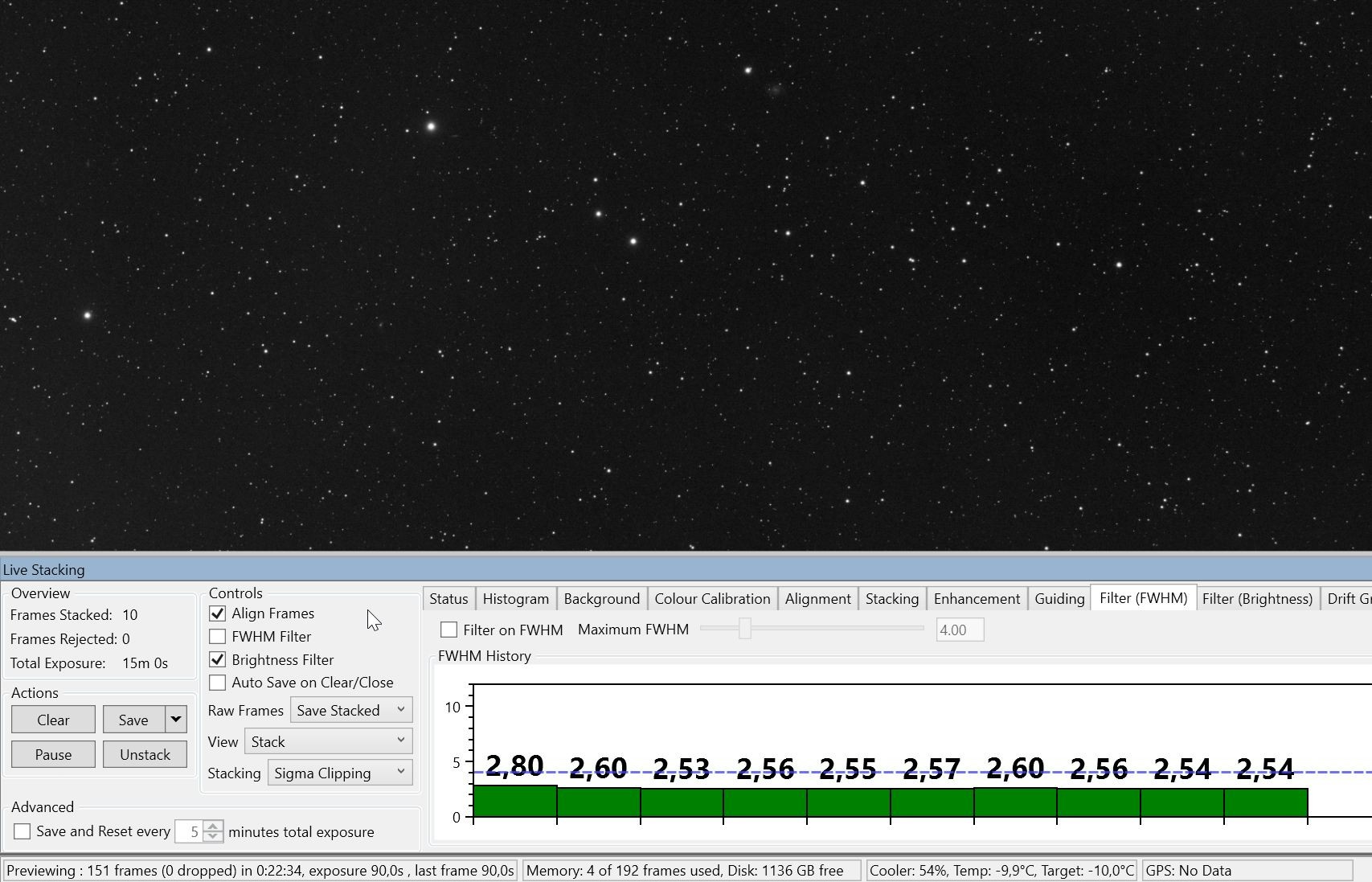Select the Filter (Brightness) tab

[1258, 599]
